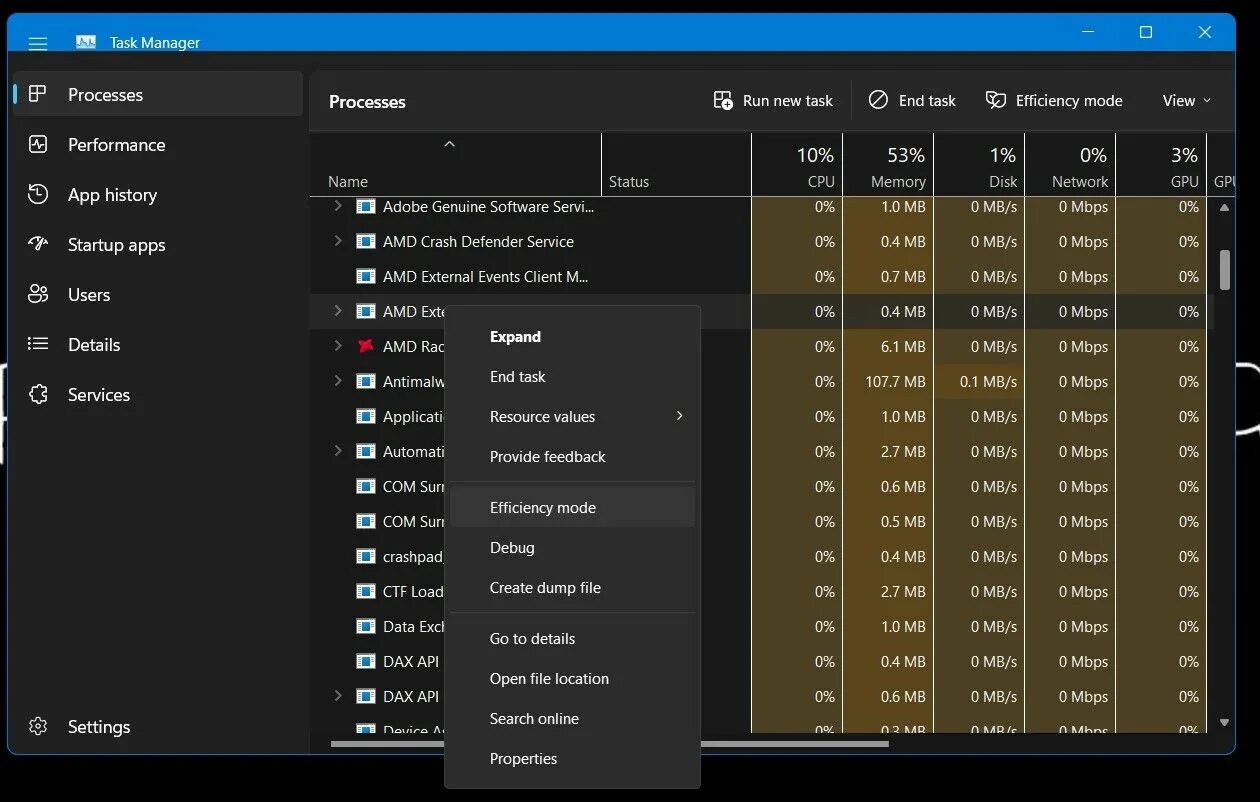
Task: Click the scroll down arrow
Action: 1225,722
